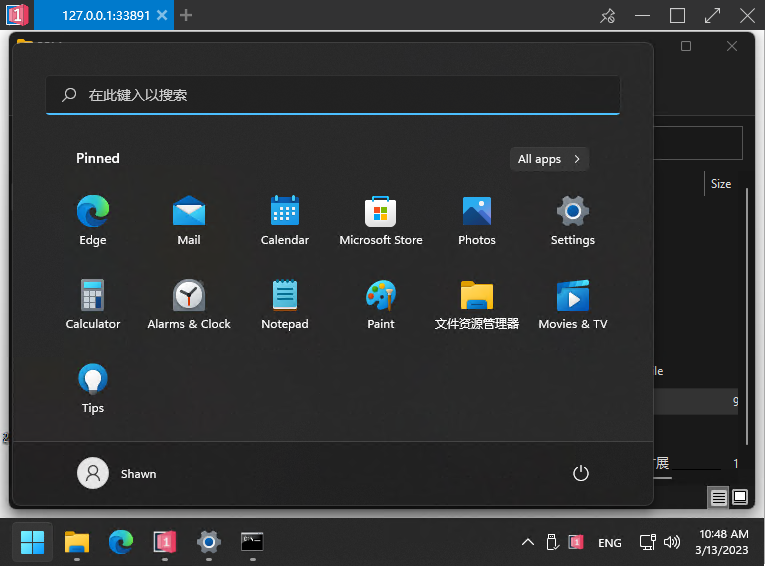Click the Explorer window vertical scrollbar
The image size is (765, 566).
point(747,316)
